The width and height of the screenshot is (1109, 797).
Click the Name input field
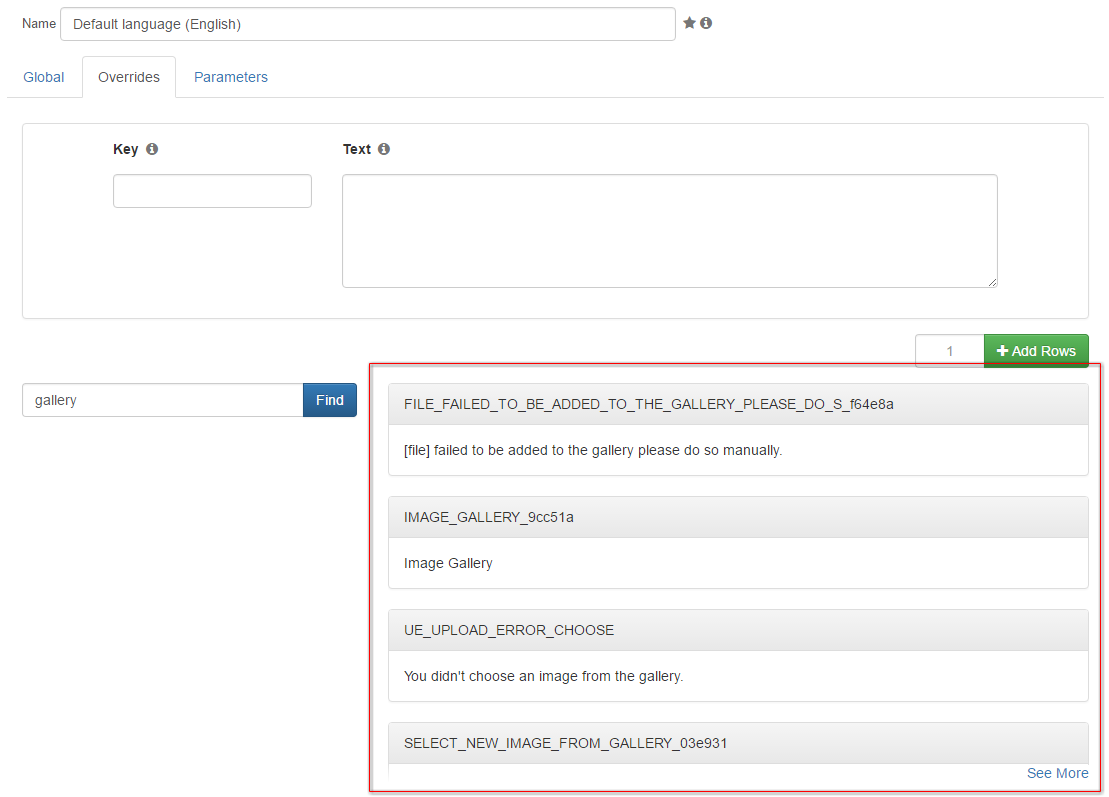point(368,24)
